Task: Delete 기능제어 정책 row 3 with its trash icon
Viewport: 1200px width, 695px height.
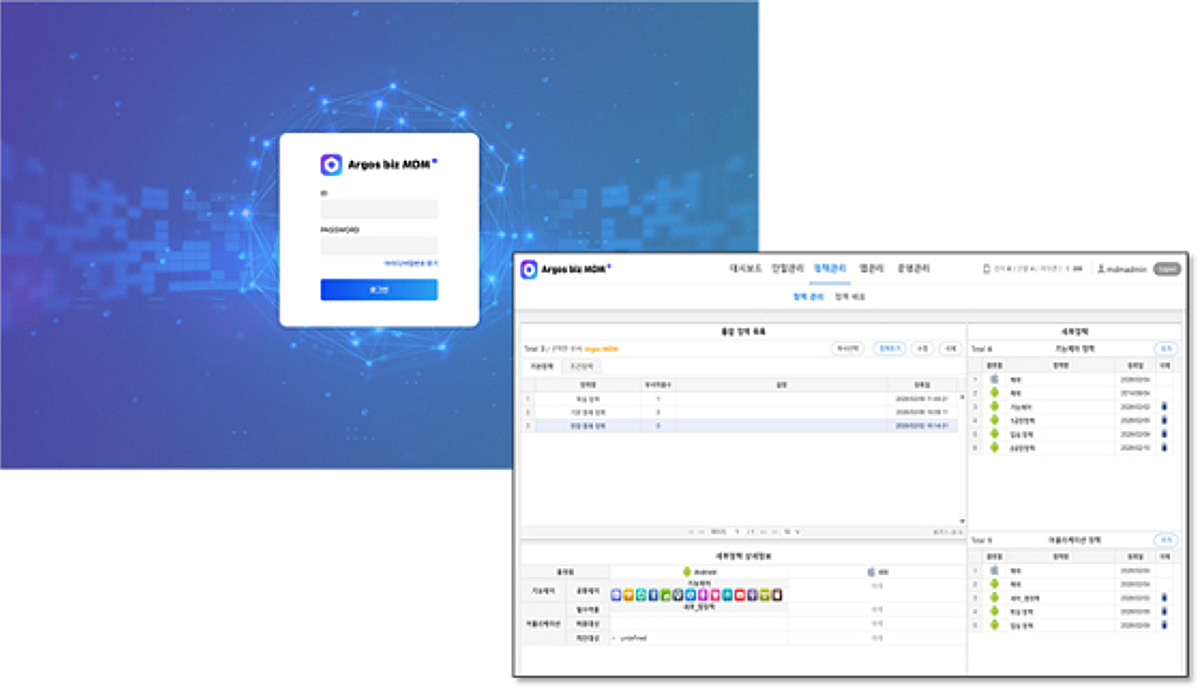Action: tap(1163, 407)
